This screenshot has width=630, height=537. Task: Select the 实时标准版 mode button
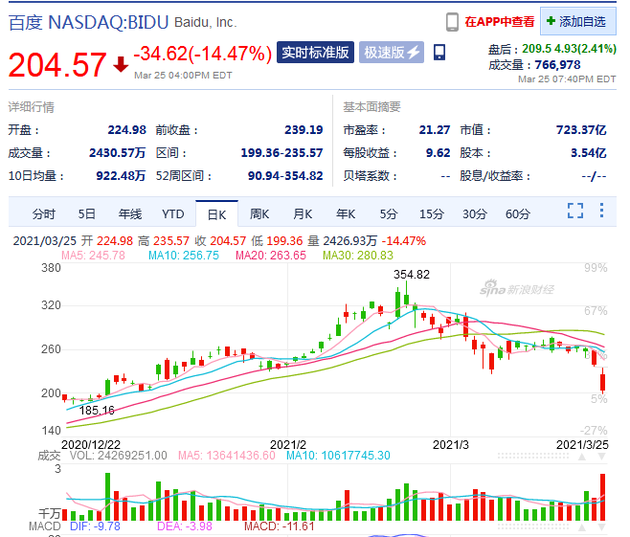[x=315, y=52]
